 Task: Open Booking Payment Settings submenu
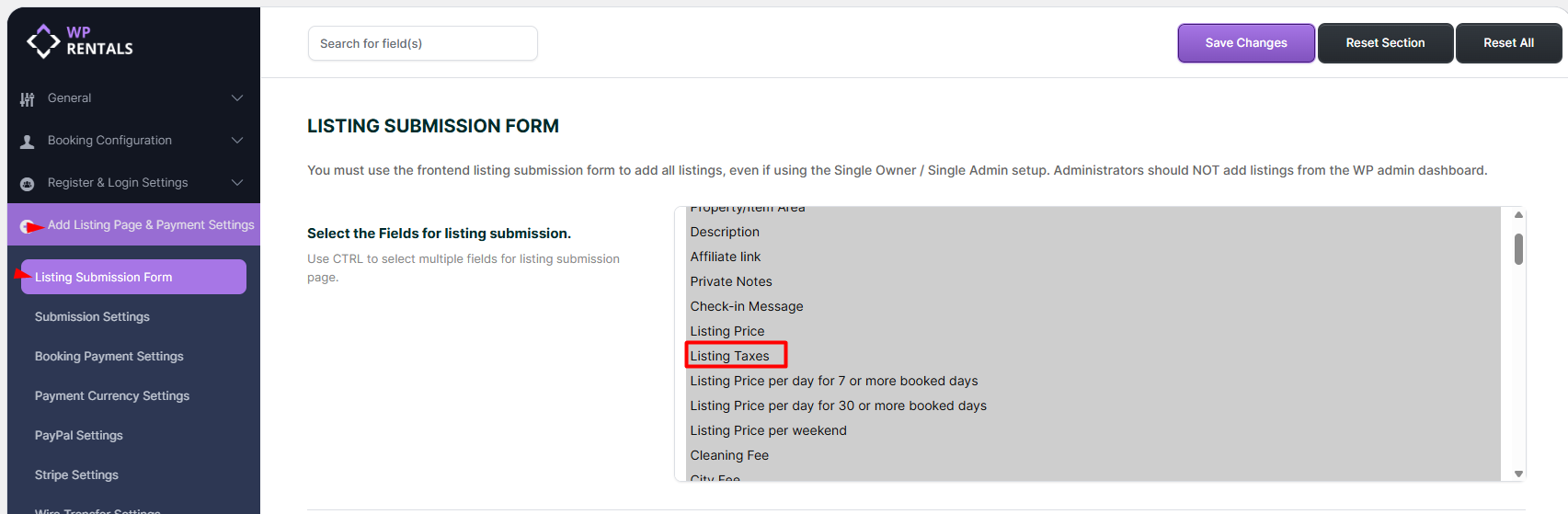109,356
